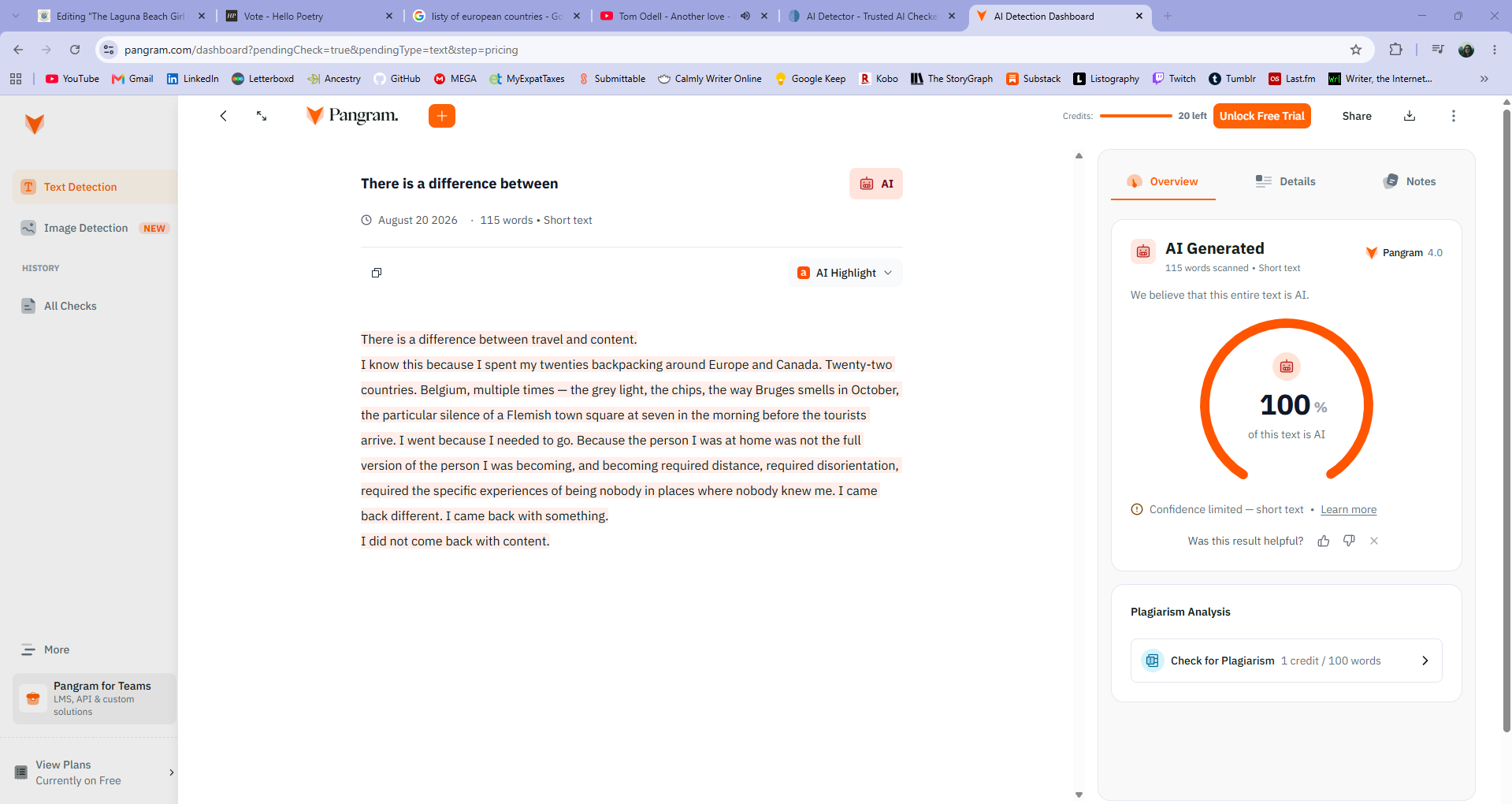Open the tab search dropdown at the tab strip start
This screenshot has width=1512, height=804.
[16, 16]
